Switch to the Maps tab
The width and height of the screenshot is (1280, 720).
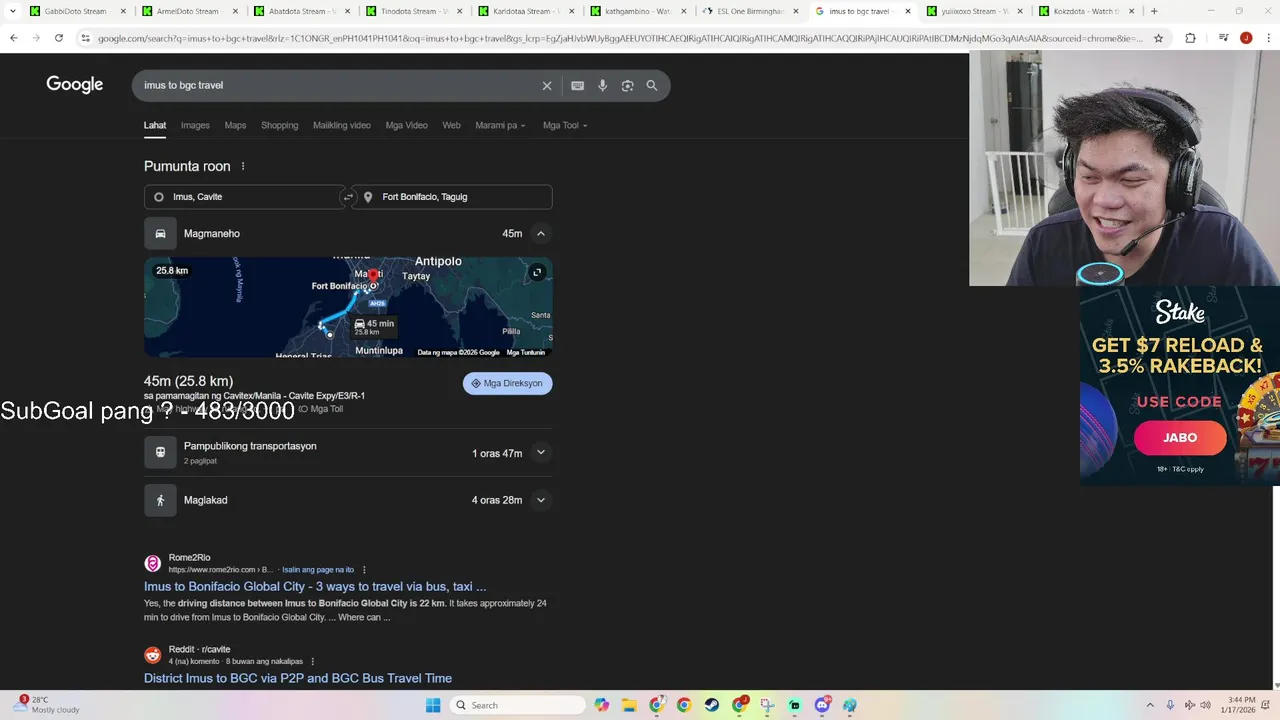[235, 126]
